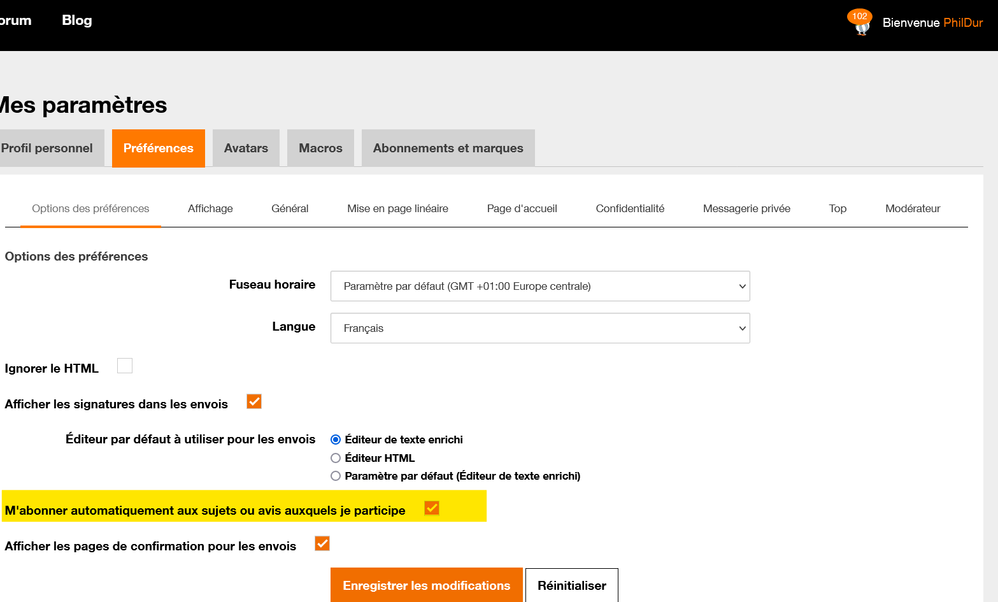Screen dimensions: 998x602
Task: Select the Modérateur sub-tab
Action: [x=912, y=208]
